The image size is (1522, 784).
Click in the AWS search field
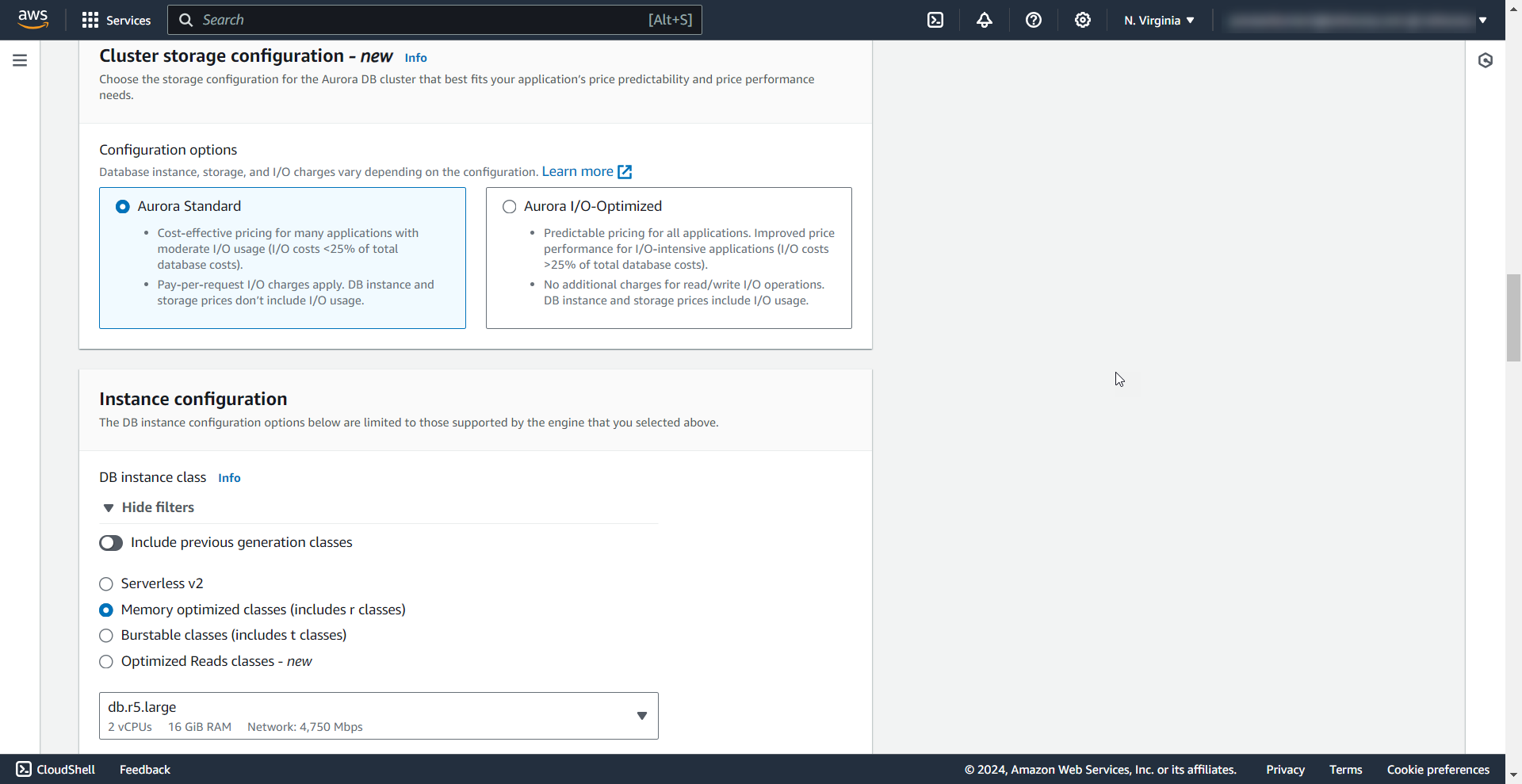pos(434,20)
